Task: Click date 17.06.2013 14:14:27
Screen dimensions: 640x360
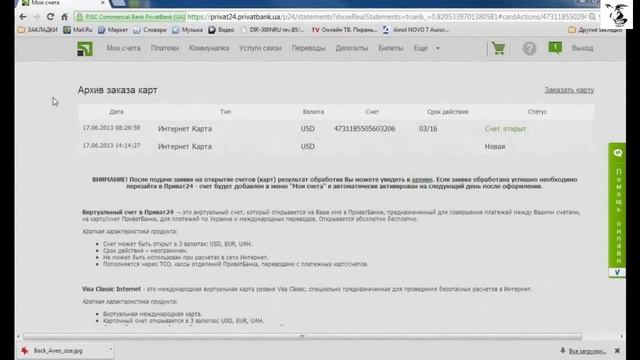Action: (111, 145)
